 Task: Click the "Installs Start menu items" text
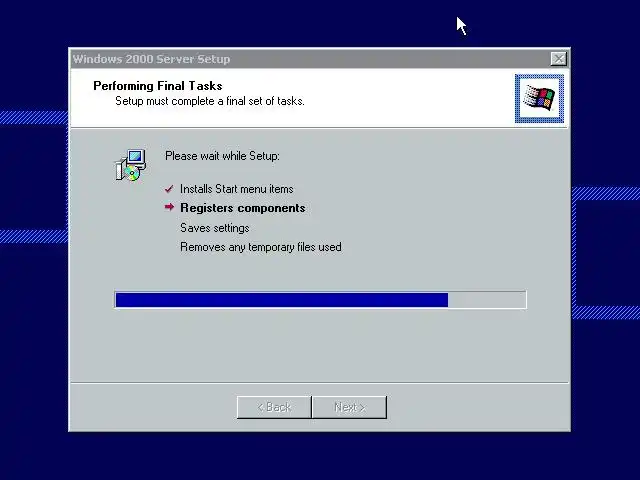(x=237, y=189)
